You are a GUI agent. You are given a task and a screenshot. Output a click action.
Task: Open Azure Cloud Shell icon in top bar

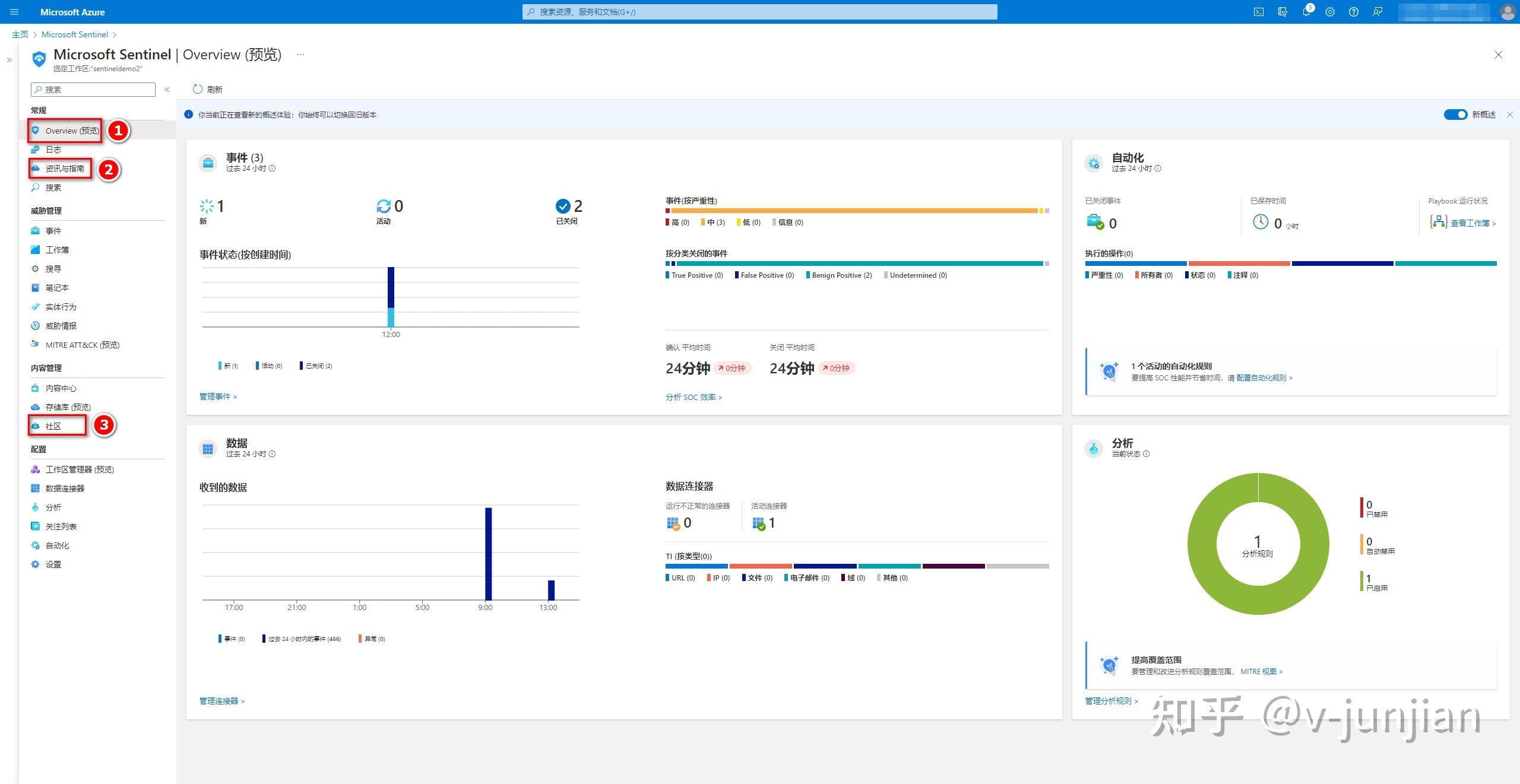pos(1258,12)
